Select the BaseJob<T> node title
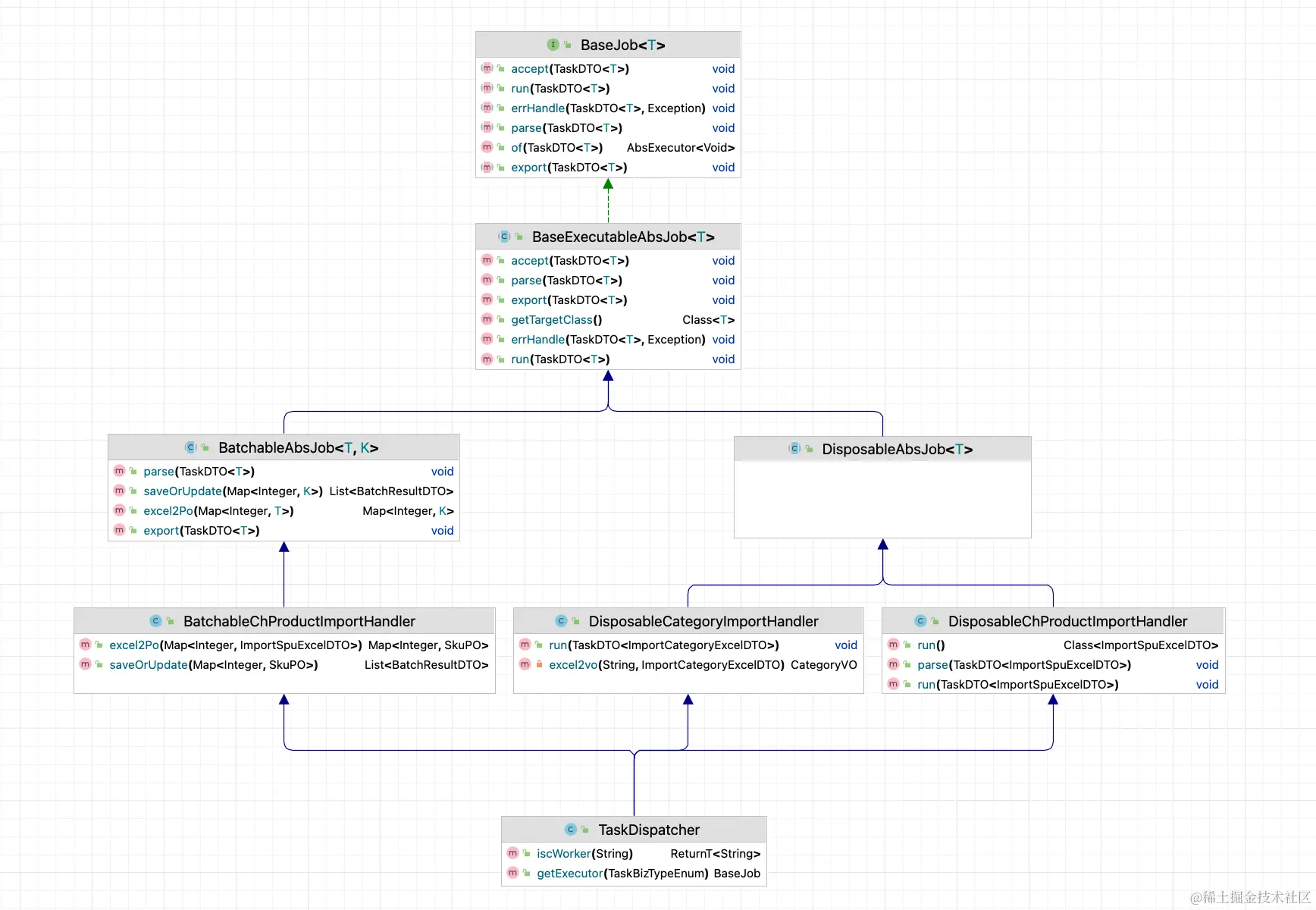1316x910 pixels. coord(623,45)
